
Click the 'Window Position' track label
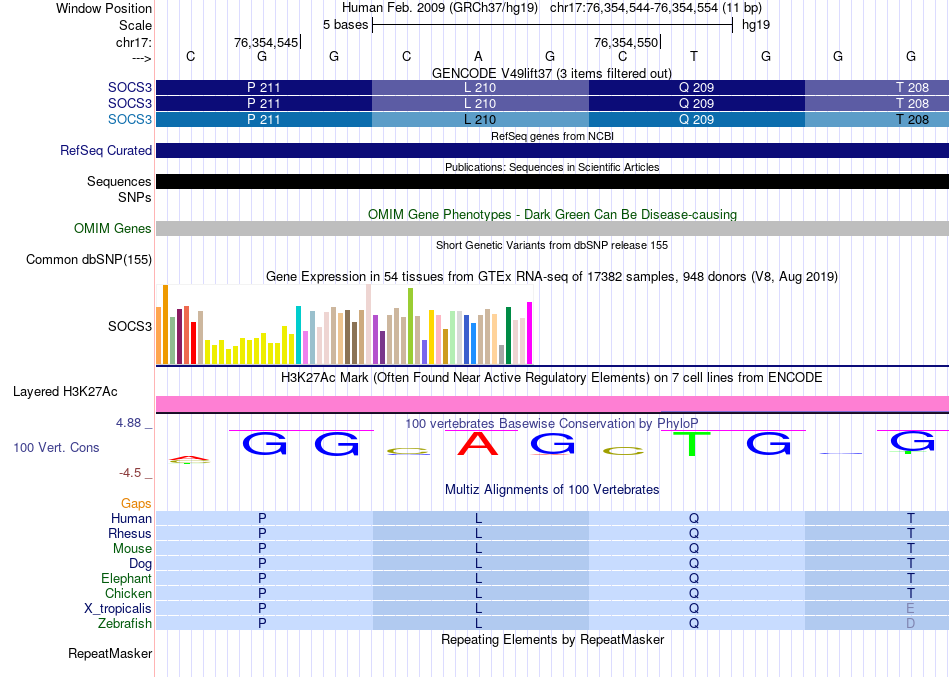coord(104,8)
